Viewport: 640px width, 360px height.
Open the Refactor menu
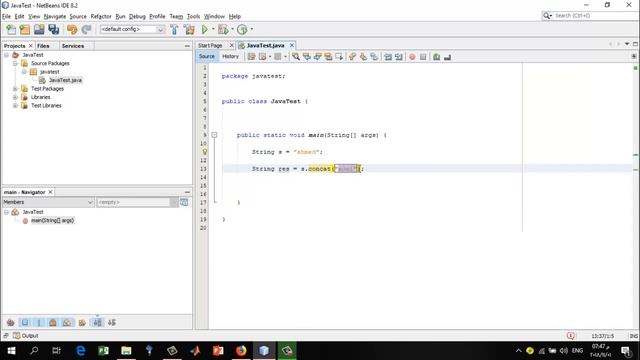pos(101,16)
